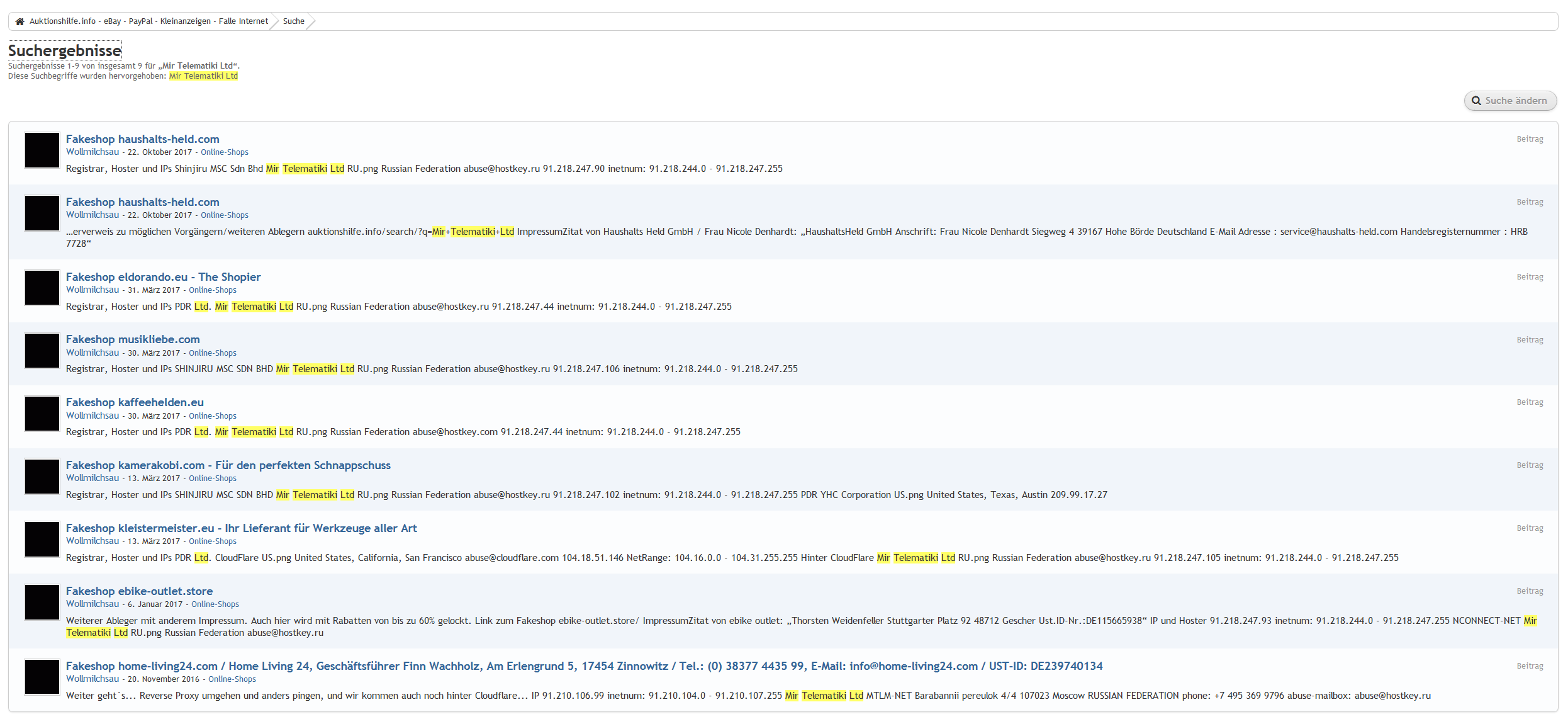
Task: Click the snippet text mentioning abuse@cloudflare.com
Action: [x=732, y=558]
